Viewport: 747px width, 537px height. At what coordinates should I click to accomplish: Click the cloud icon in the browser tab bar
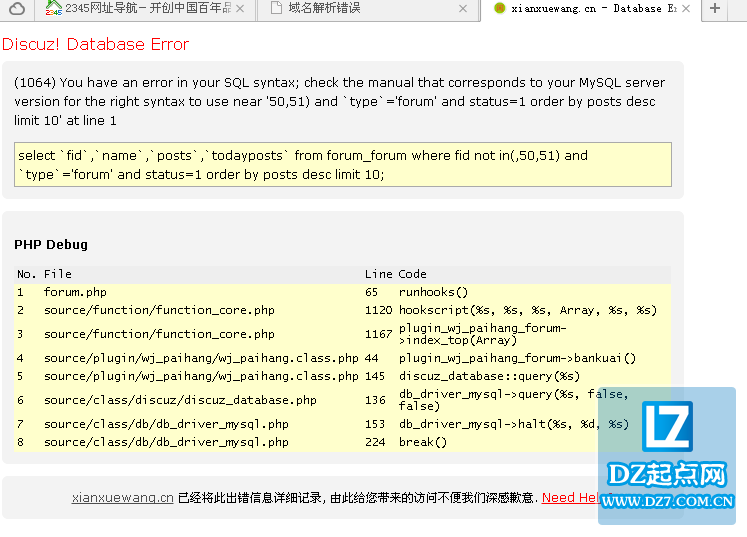[17, 8]
